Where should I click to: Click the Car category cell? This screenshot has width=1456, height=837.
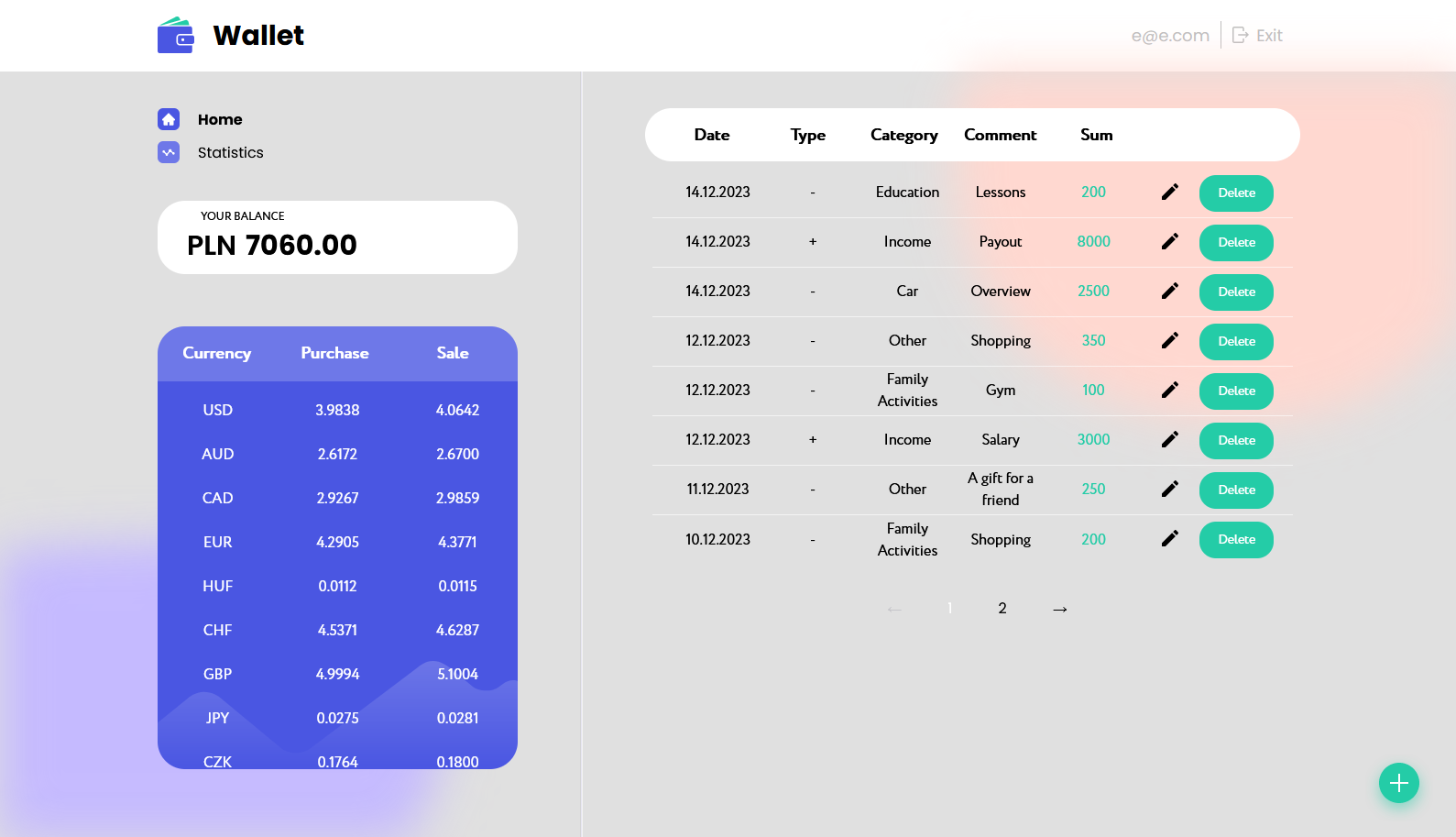click(907, 292)
